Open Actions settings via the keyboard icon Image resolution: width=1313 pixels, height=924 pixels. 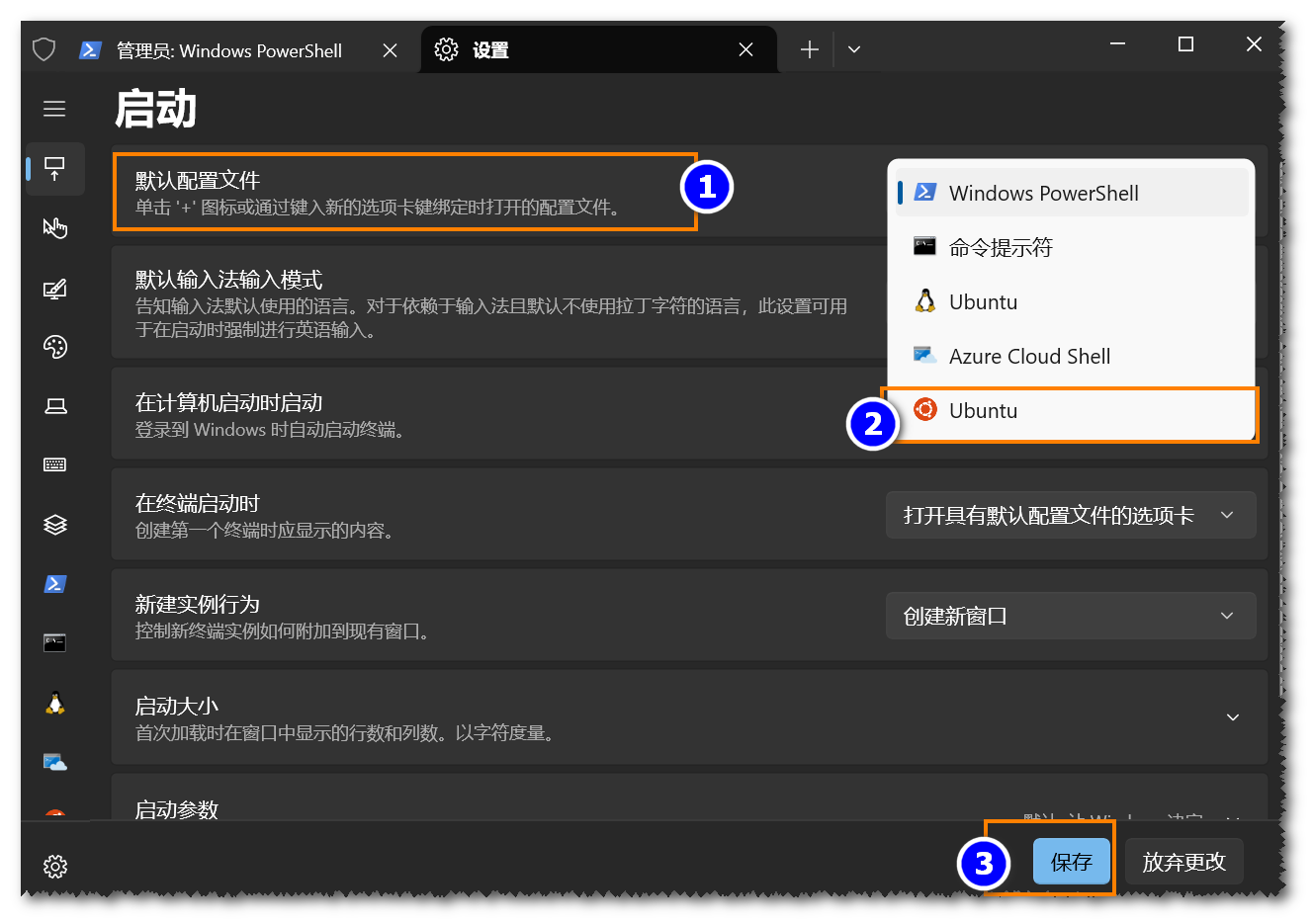click(x=55, y=464)
